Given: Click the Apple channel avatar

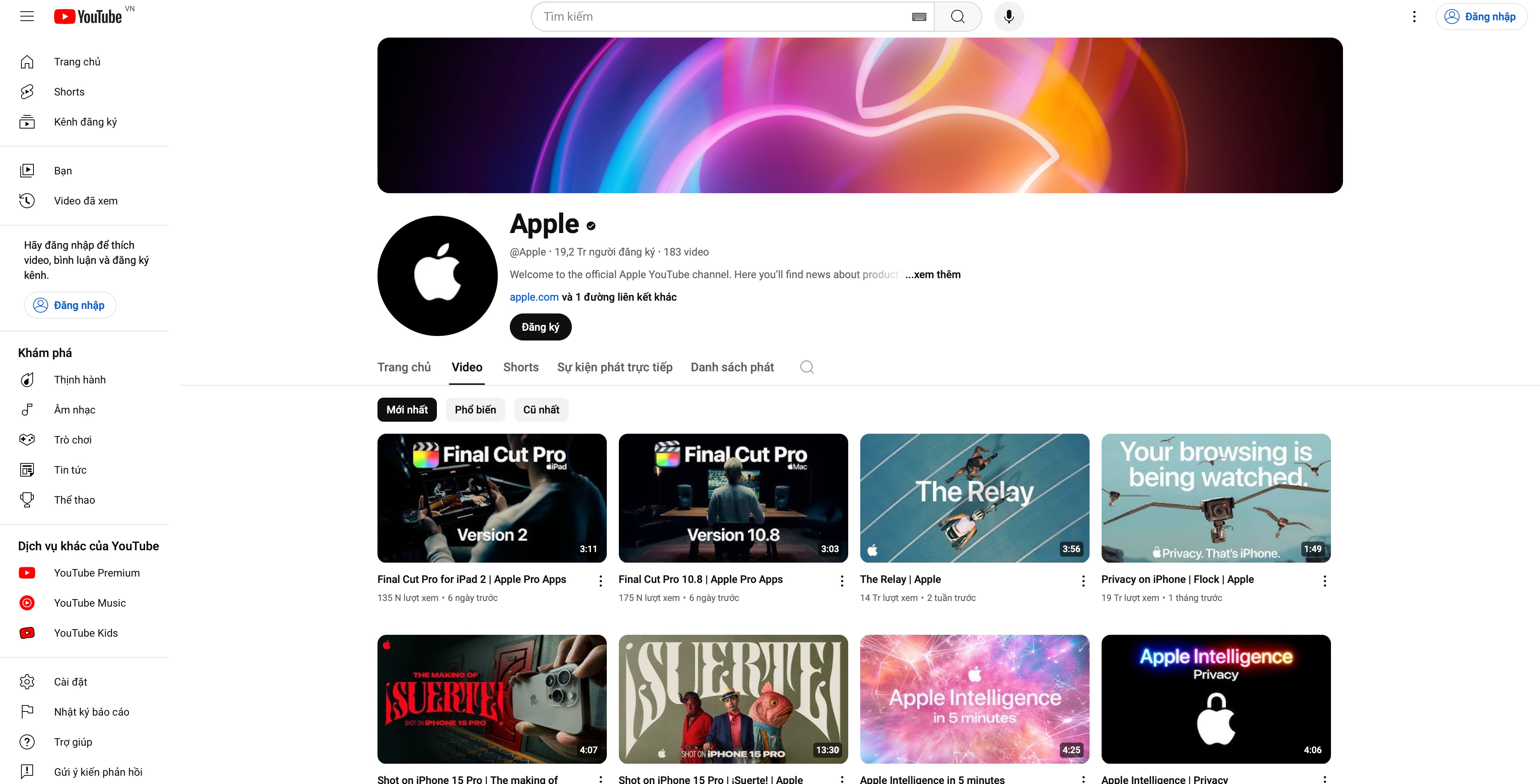Looking at the screenshot, I should coord(438,275).
